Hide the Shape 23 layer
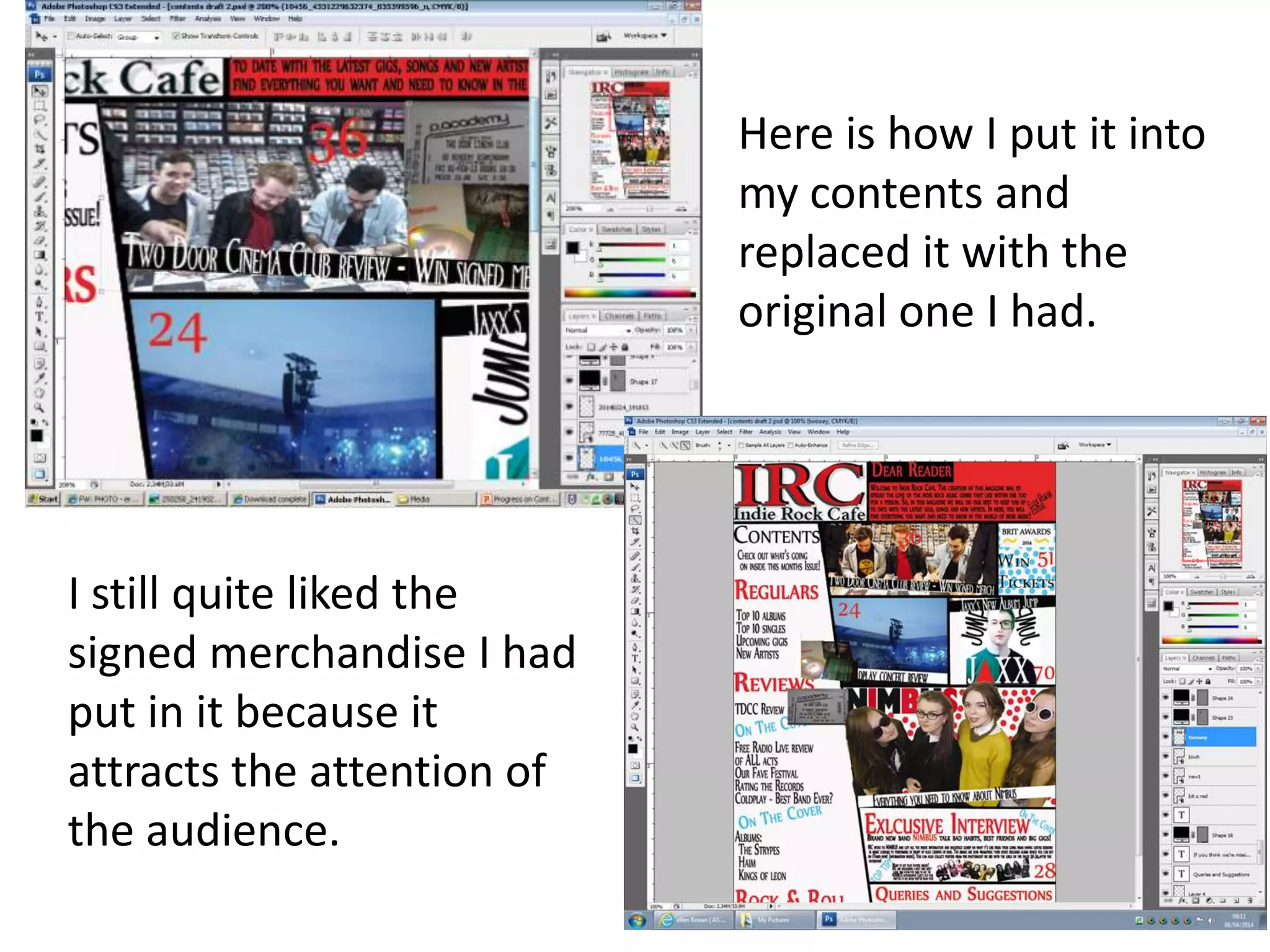Screen dimensions: 1270x952 click(1165, 717)
